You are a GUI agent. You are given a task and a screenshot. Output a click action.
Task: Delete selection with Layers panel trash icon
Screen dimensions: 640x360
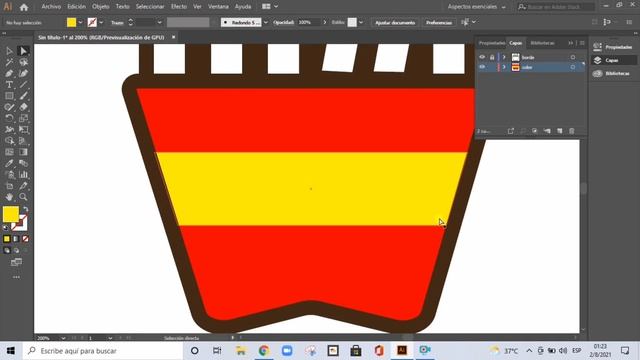point(572,131)
